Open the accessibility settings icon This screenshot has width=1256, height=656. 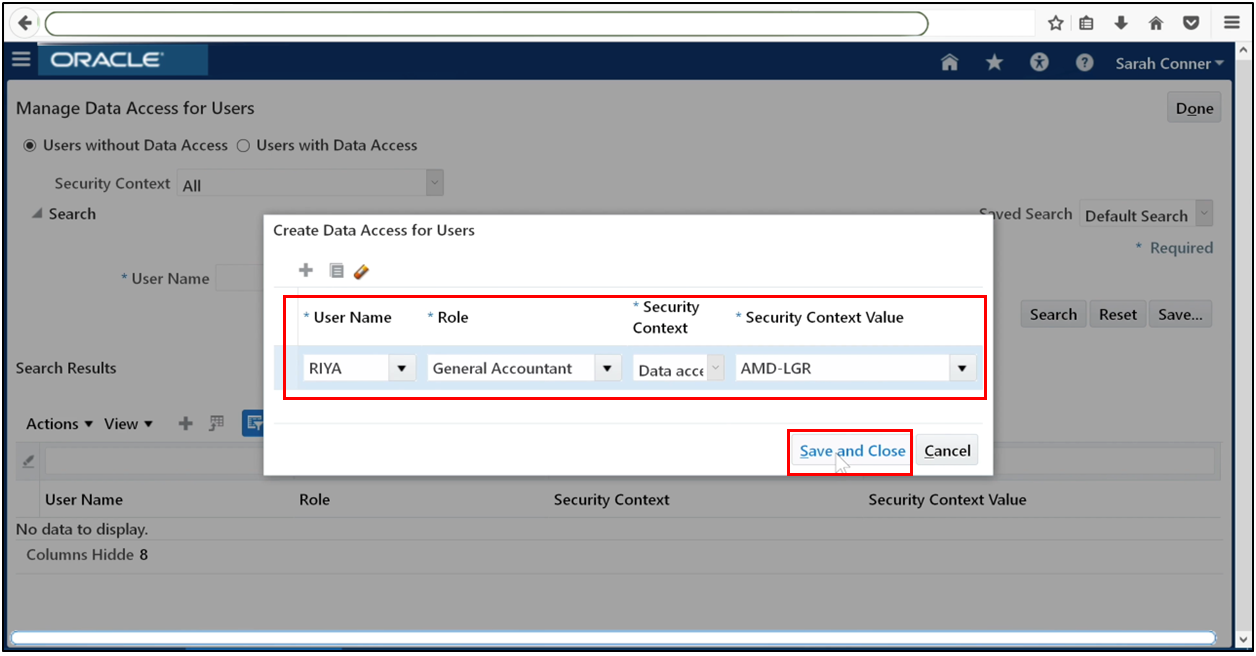click(1039, 62)
